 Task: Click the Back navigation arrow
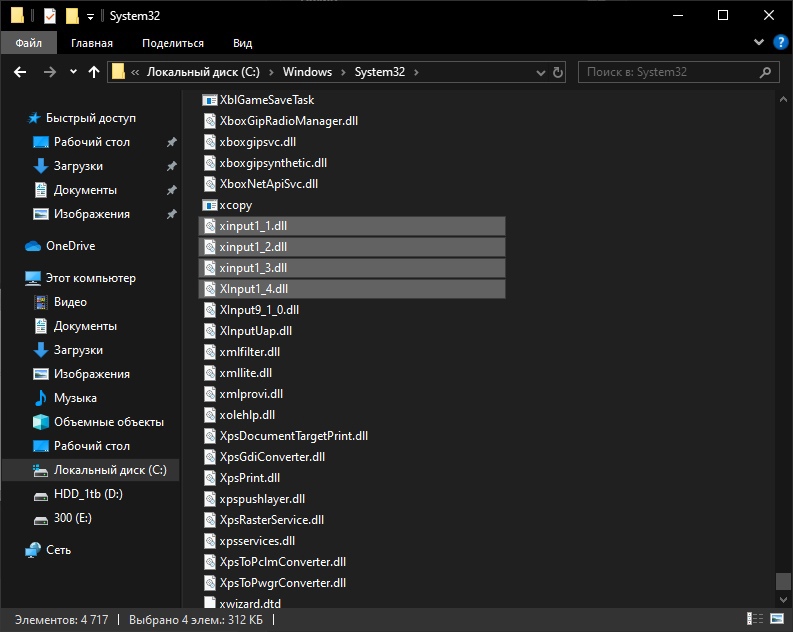[20, 72]
